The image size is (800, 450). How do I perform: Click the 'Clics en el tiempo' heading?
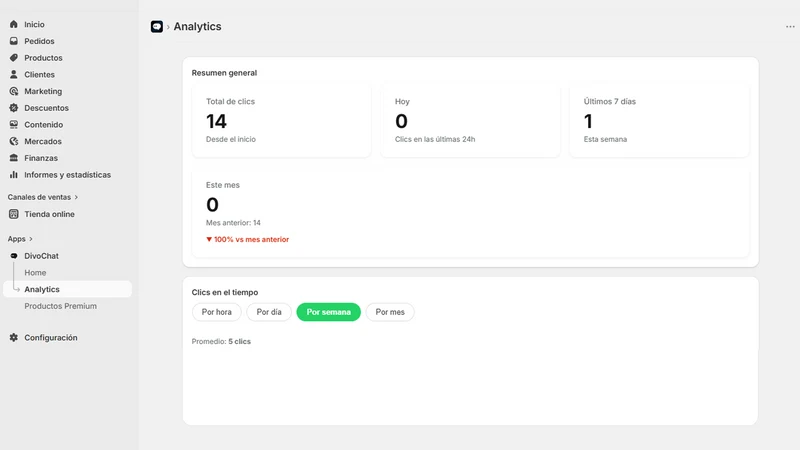point(225,292)
